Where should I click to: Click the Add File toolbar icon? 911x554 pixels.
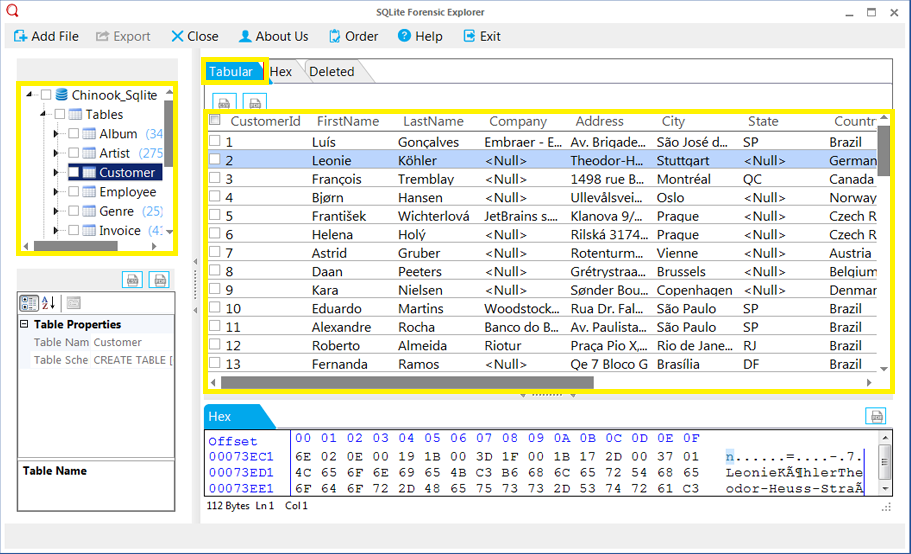pyautogui.click(x=20, y=36)
